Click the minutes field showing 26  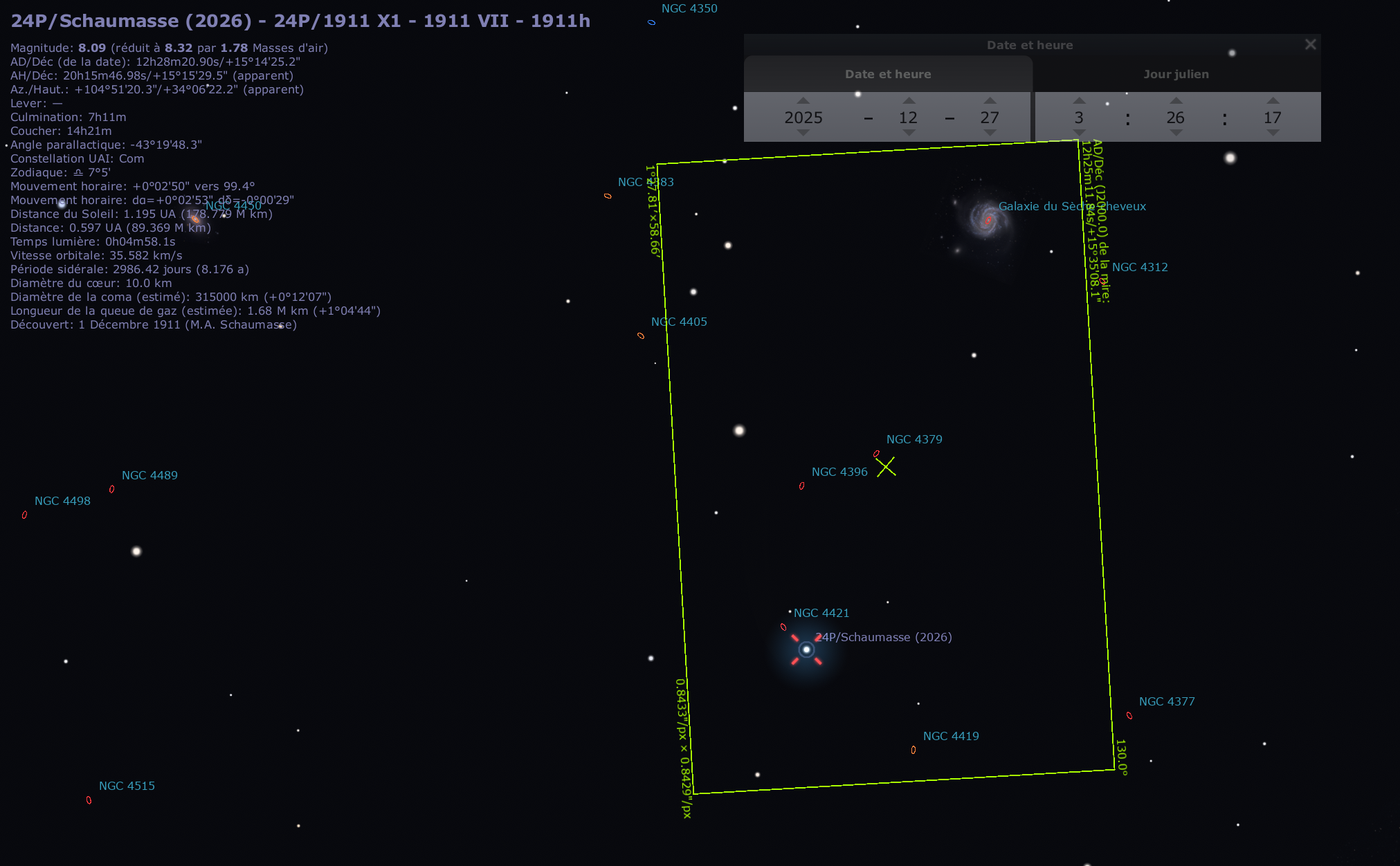tap(1175, 118)
